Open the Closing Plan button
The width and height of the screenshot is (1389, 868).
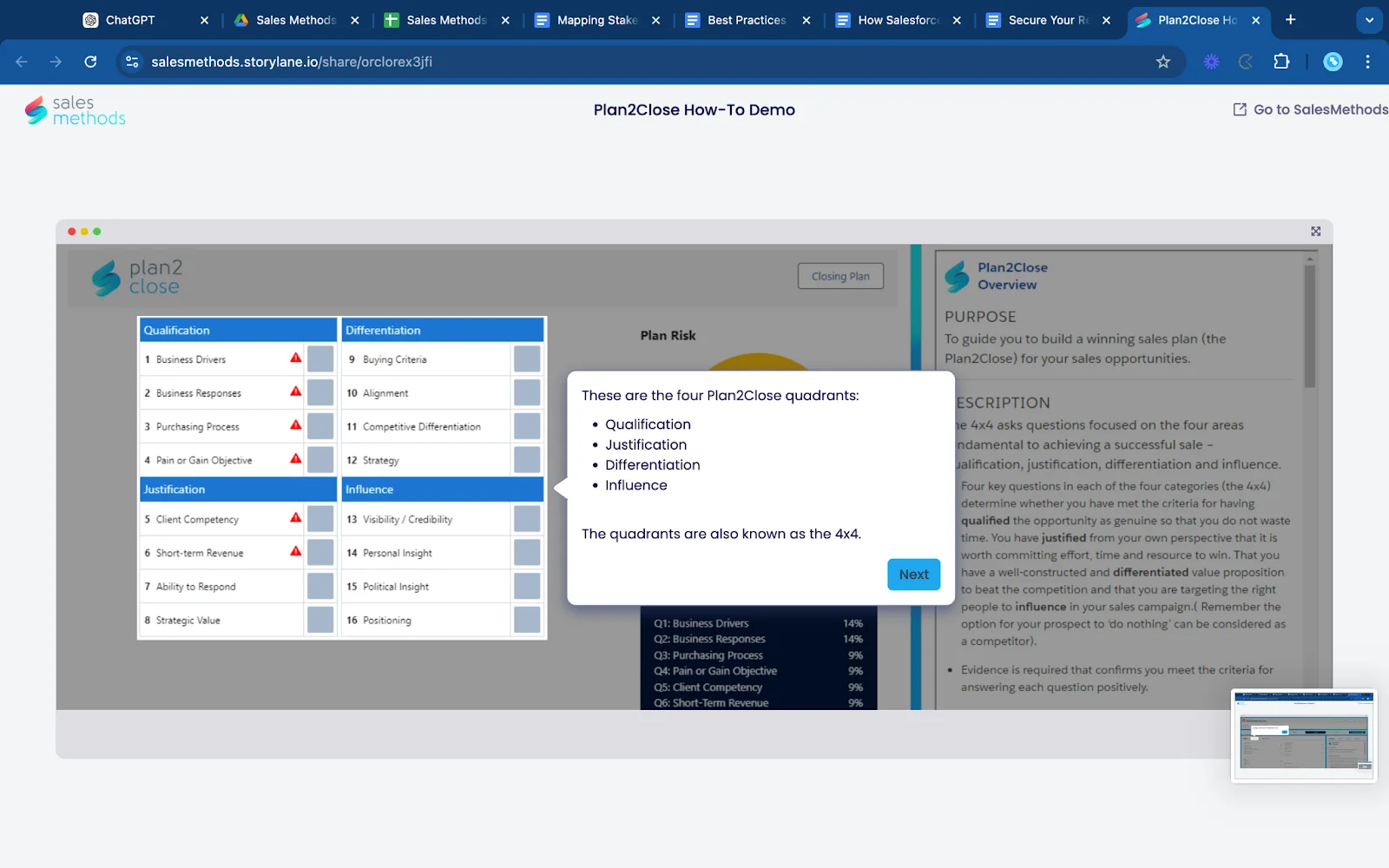(840, 276)
